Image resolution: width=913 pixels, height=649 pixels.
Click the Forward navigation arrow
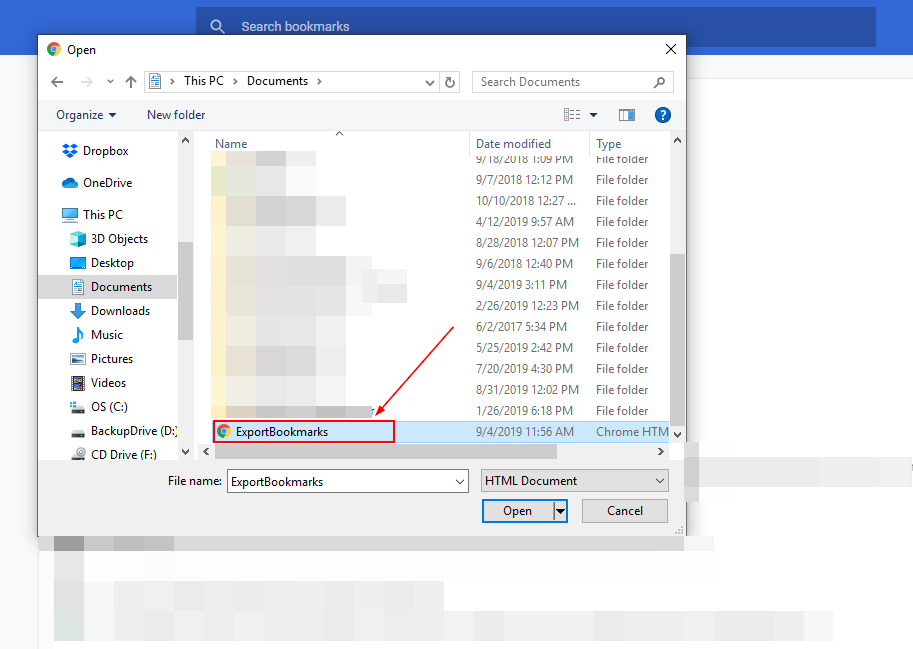(x=87, y=82)
